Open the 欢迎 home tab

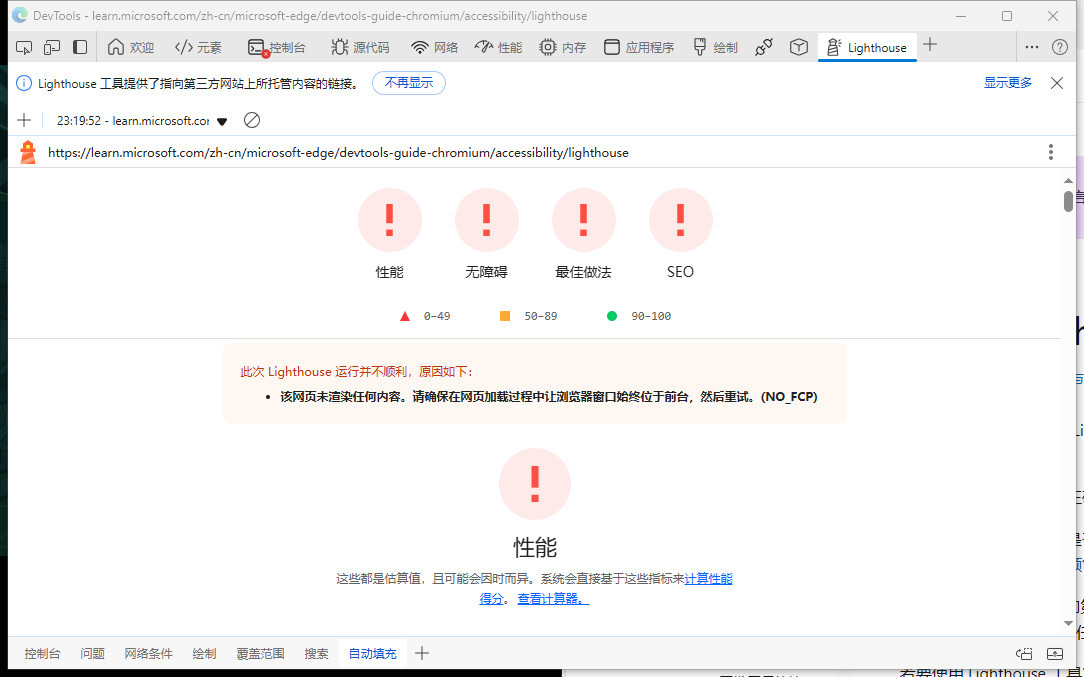[131, 47]
